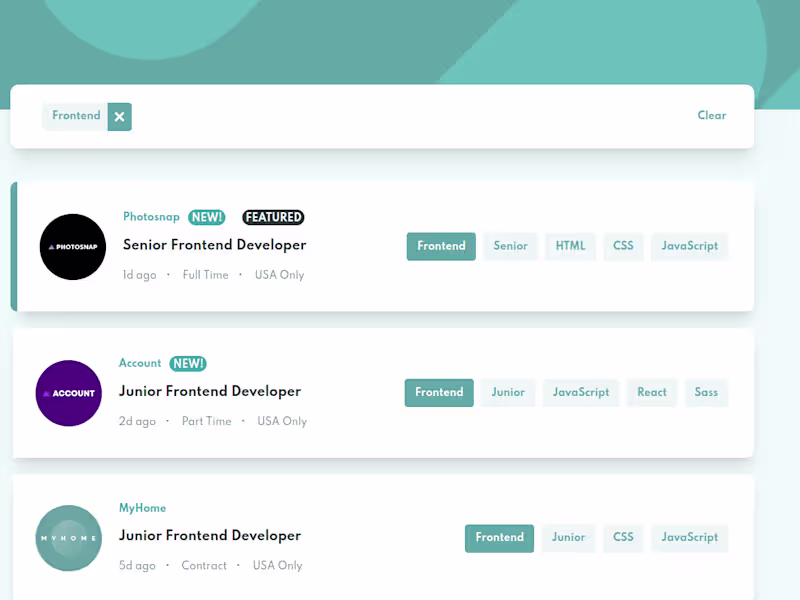Click the FEATURED badge on the Photosnap listing
The image size is (800, 600).
point(272,217)
